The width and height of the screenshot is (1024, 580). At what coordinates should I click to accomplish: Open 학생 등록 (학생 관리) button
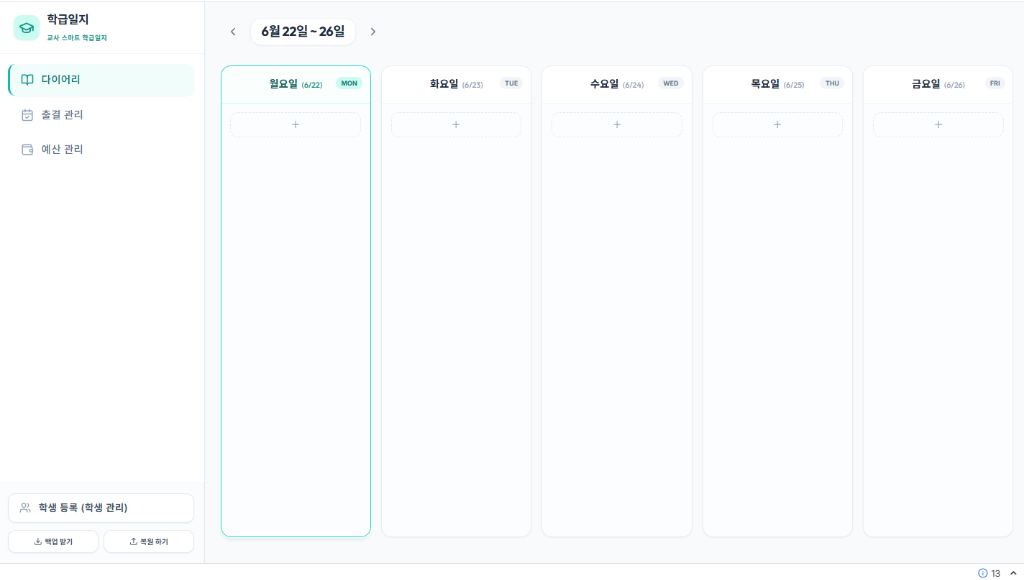101,508
